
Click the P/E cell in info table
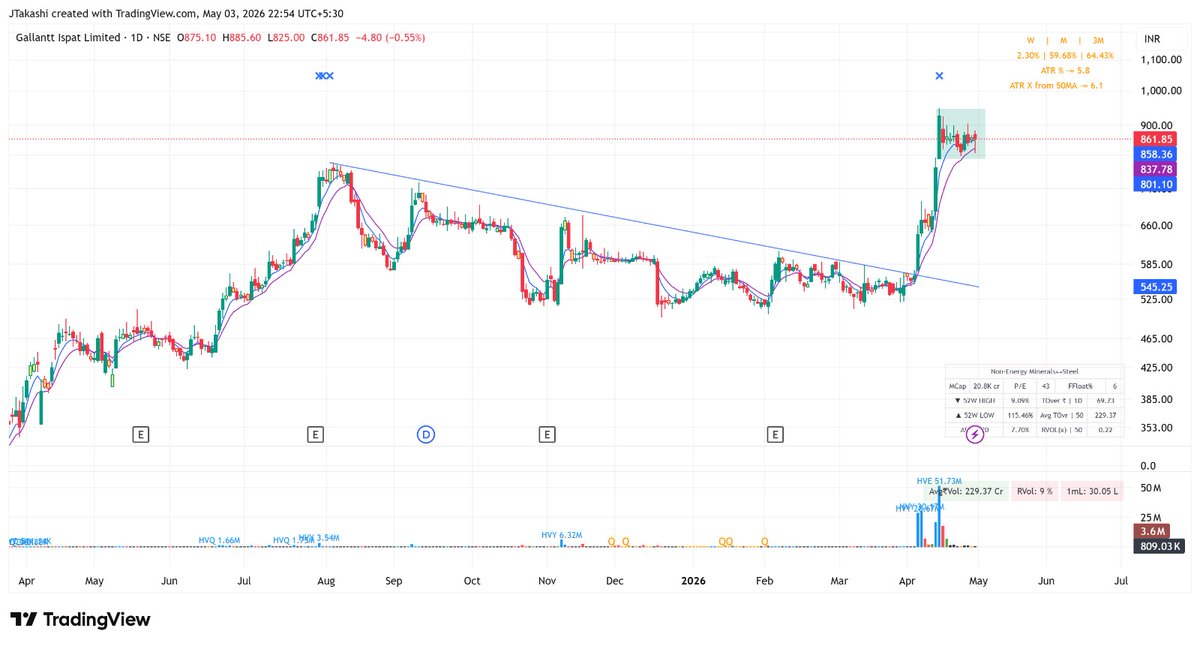point(1021,386)
